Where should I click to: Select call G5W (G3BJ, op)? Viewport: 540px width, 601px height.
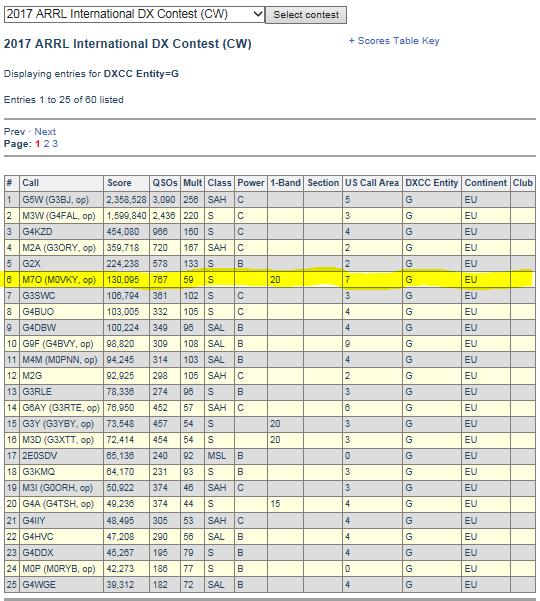coord(56,200)
